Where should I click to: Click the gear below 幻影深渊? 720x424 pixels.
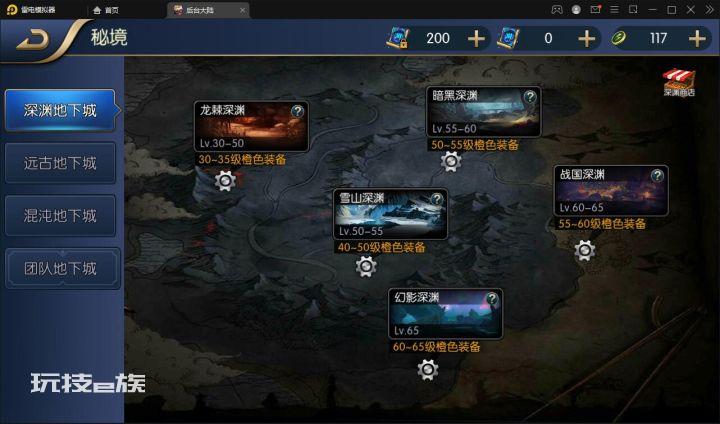(428, 369)
